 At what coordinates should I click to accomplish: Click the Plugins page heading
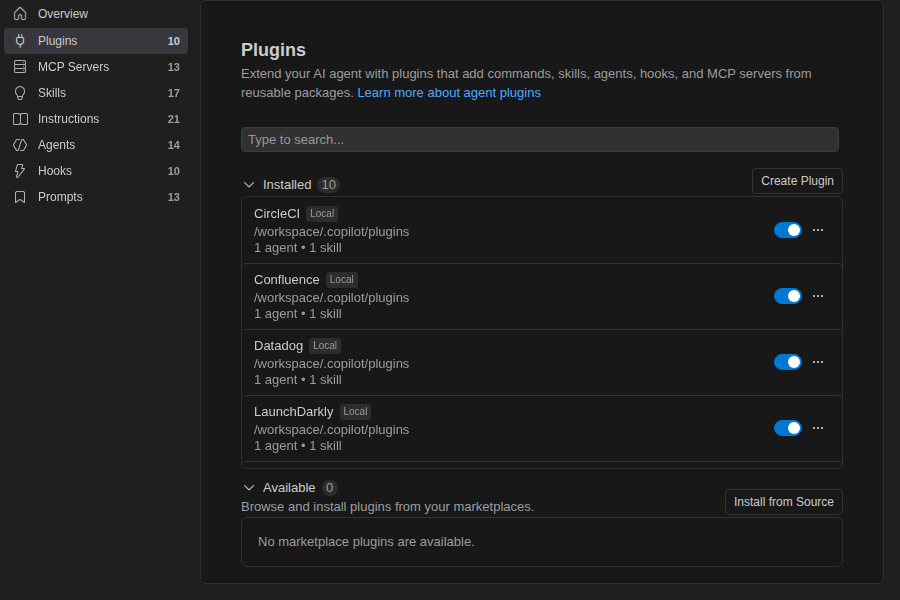click(273, 50)
